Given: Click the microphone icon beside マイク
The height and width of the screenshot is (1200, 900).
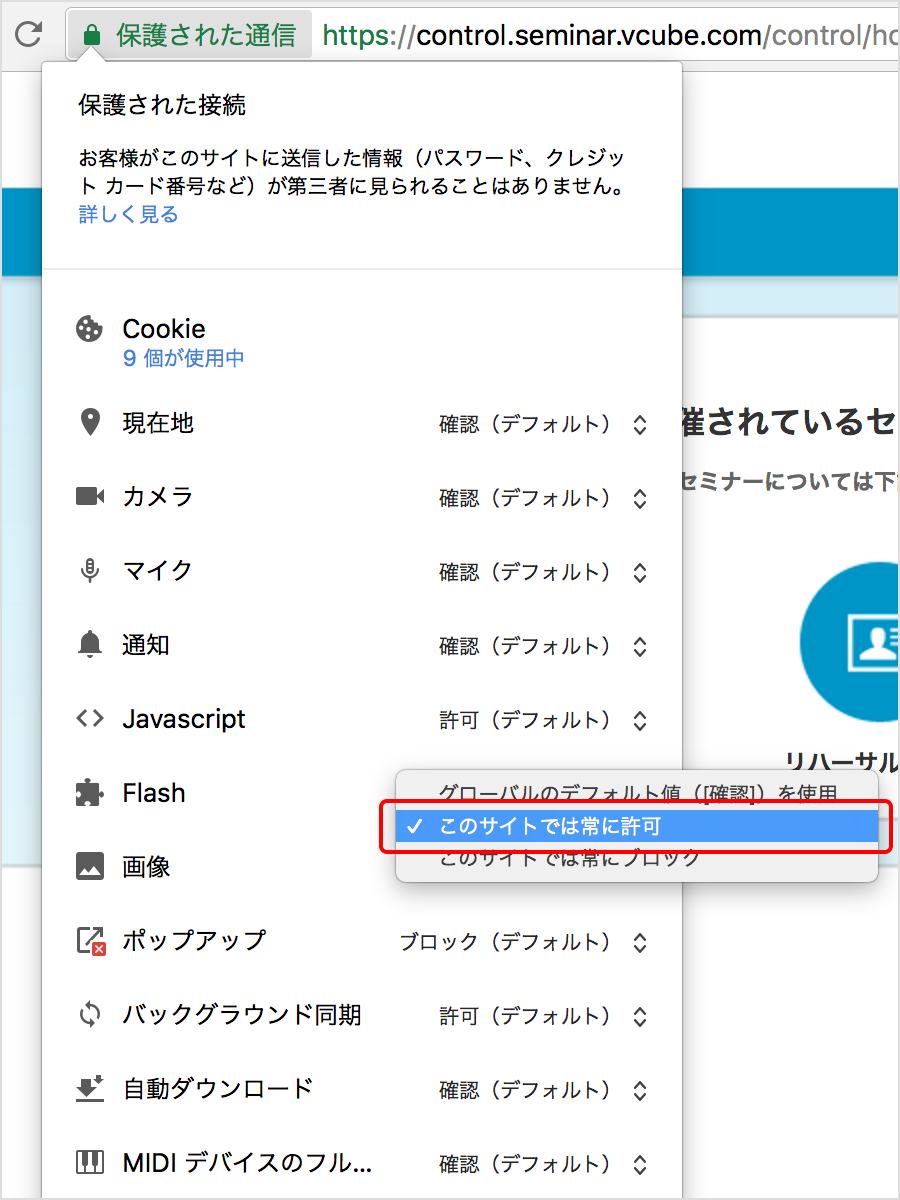Looking at the screenshot, I should pyautogui.click(x=90, y=571).
